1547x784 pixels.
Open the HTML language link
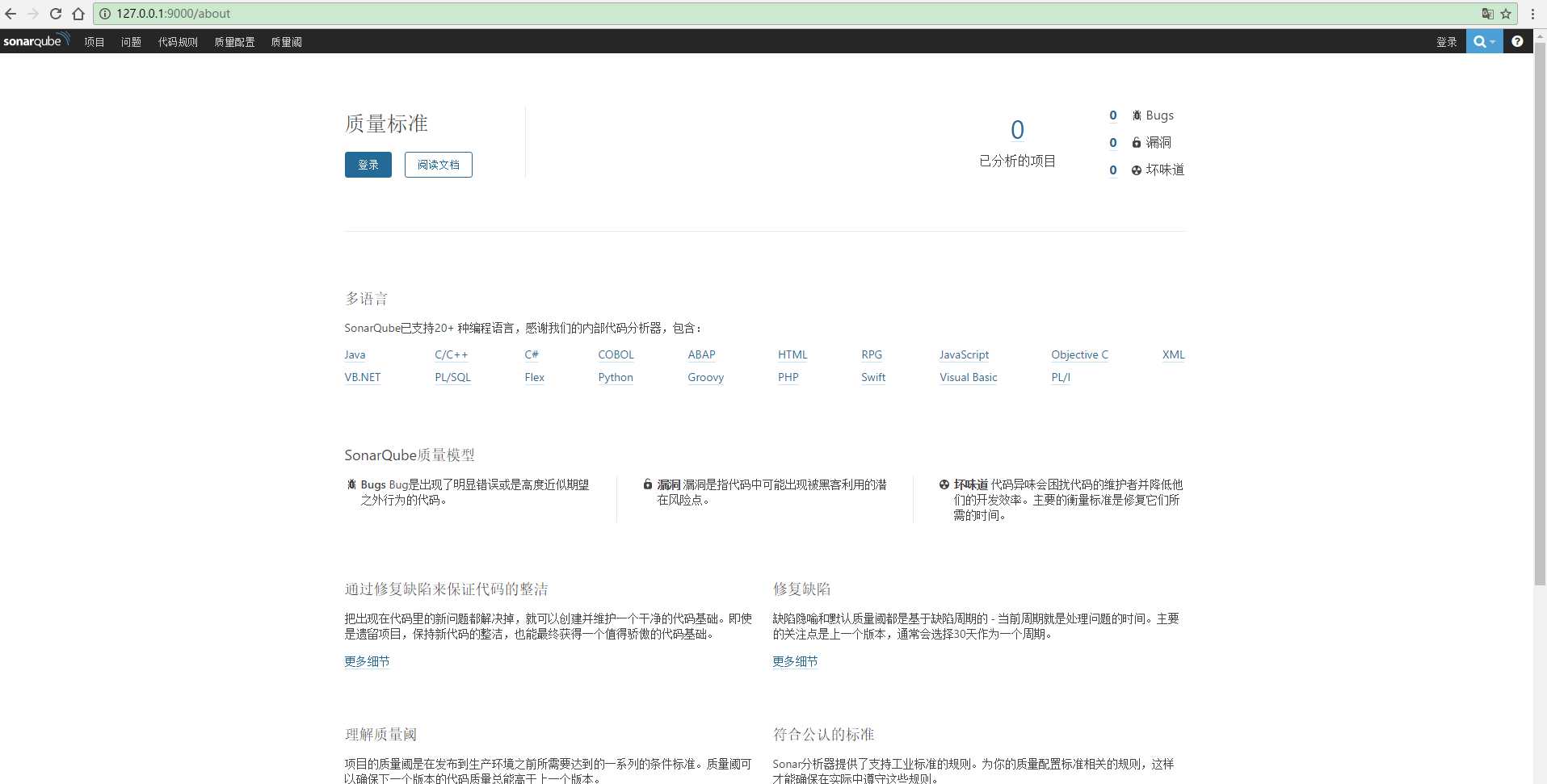click(792, 354)
